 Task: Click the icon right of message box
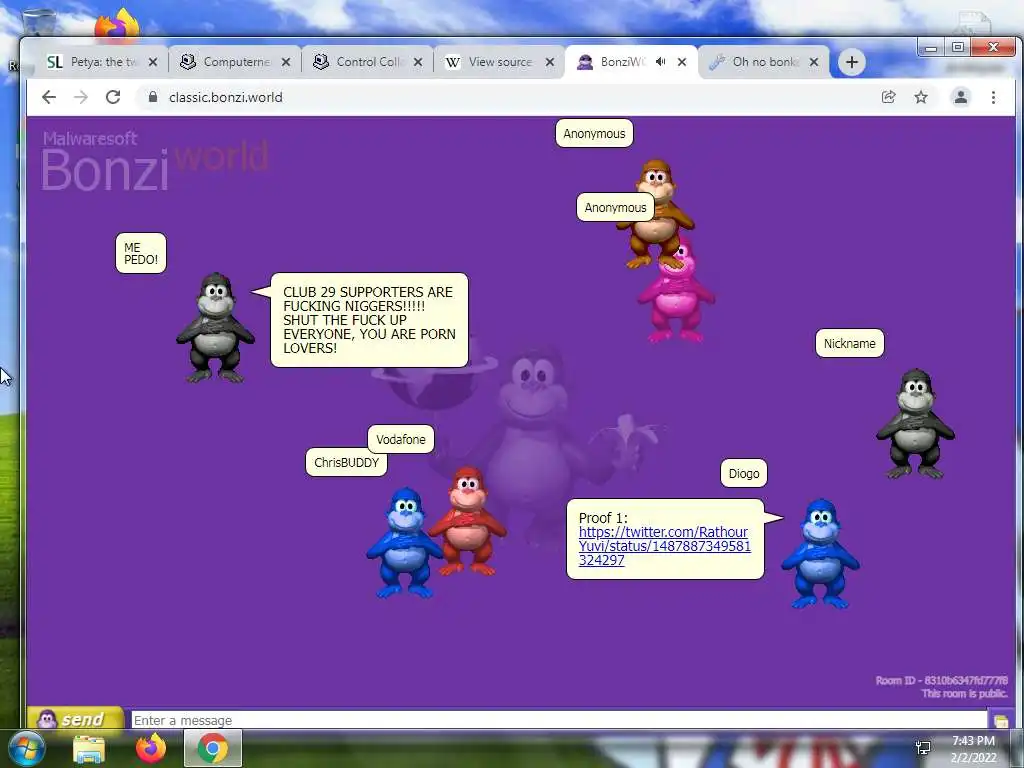pos(1001,720)
